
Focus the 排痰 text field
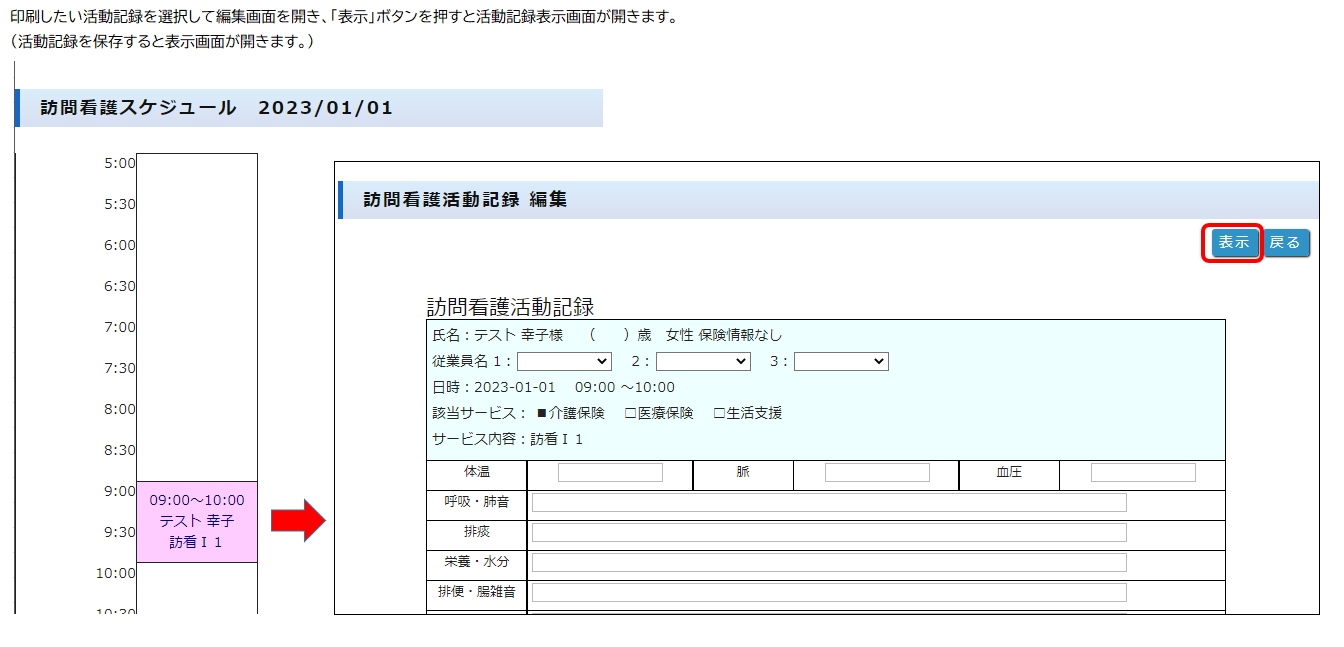pyautogui.click(x=828, y=532)
